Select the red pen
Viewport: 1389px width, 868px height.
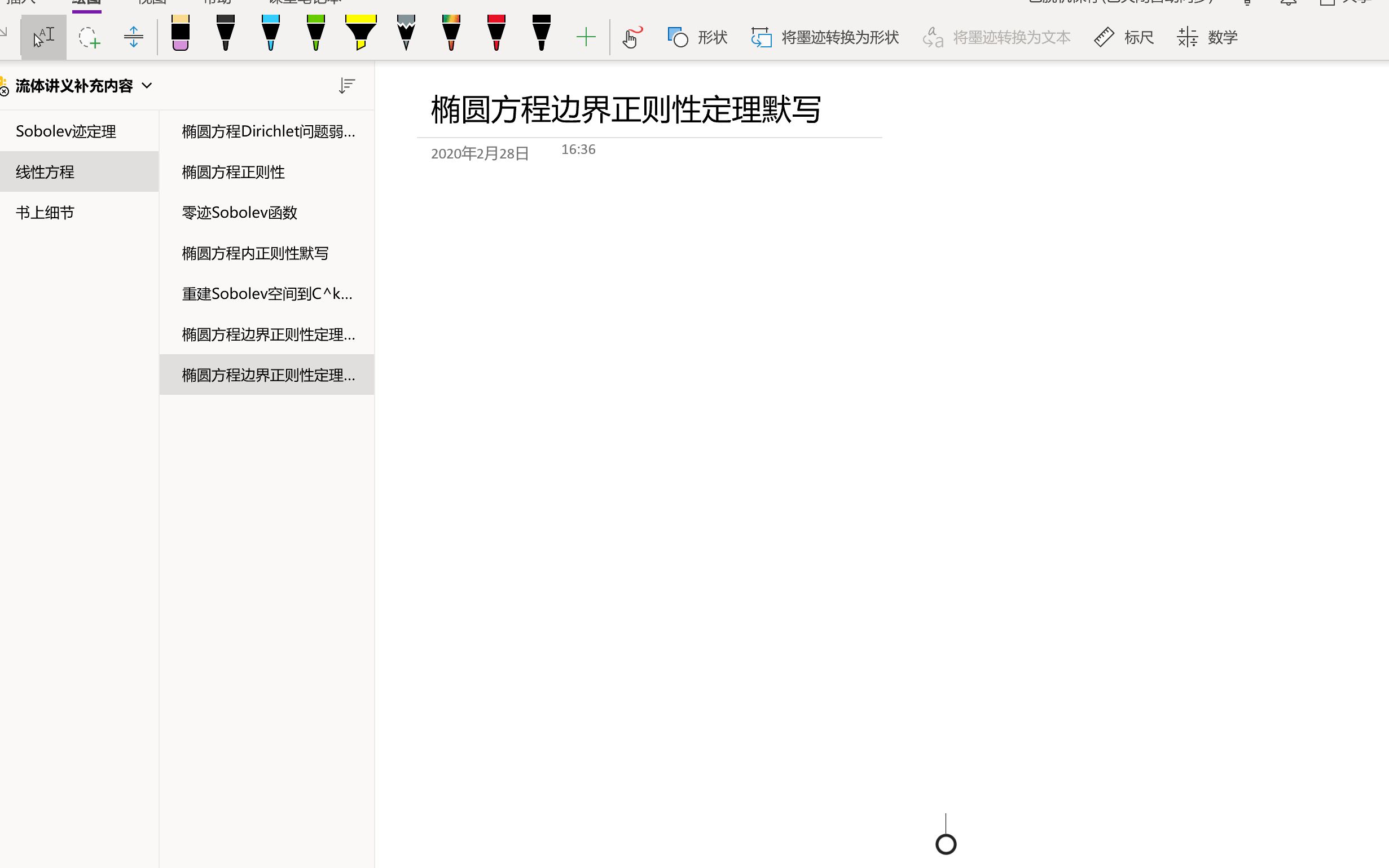tap(496, 33)
